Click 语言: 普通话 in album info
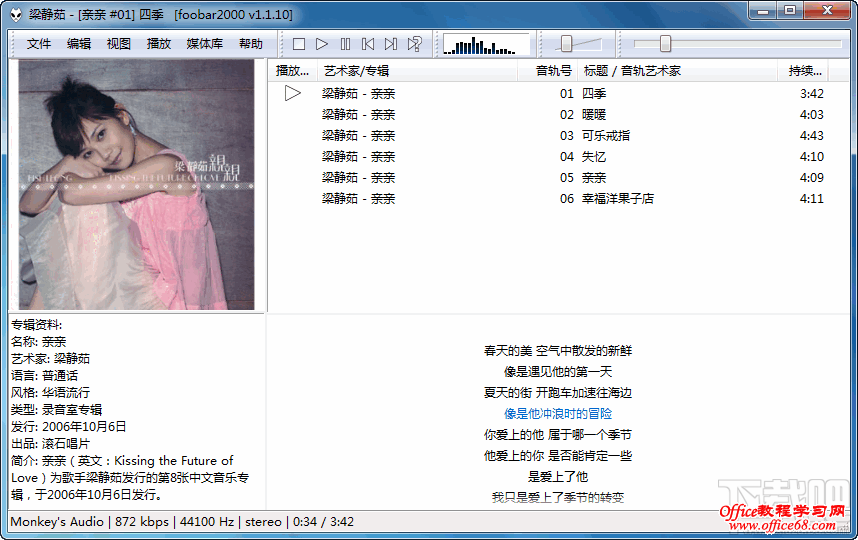The image size is (858, 540). (x=44, y=376)
